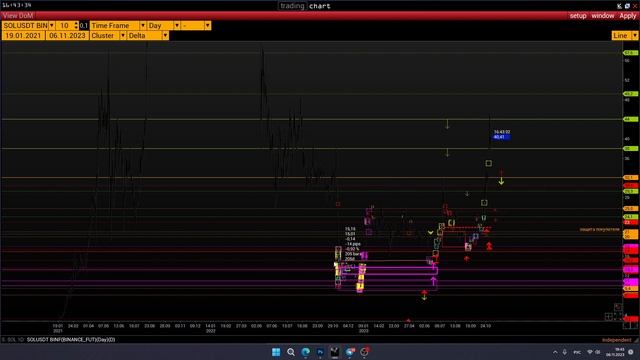Open the dash option dropdown arrow
This screenshot has height=360, width=640.
pos(208,25)
